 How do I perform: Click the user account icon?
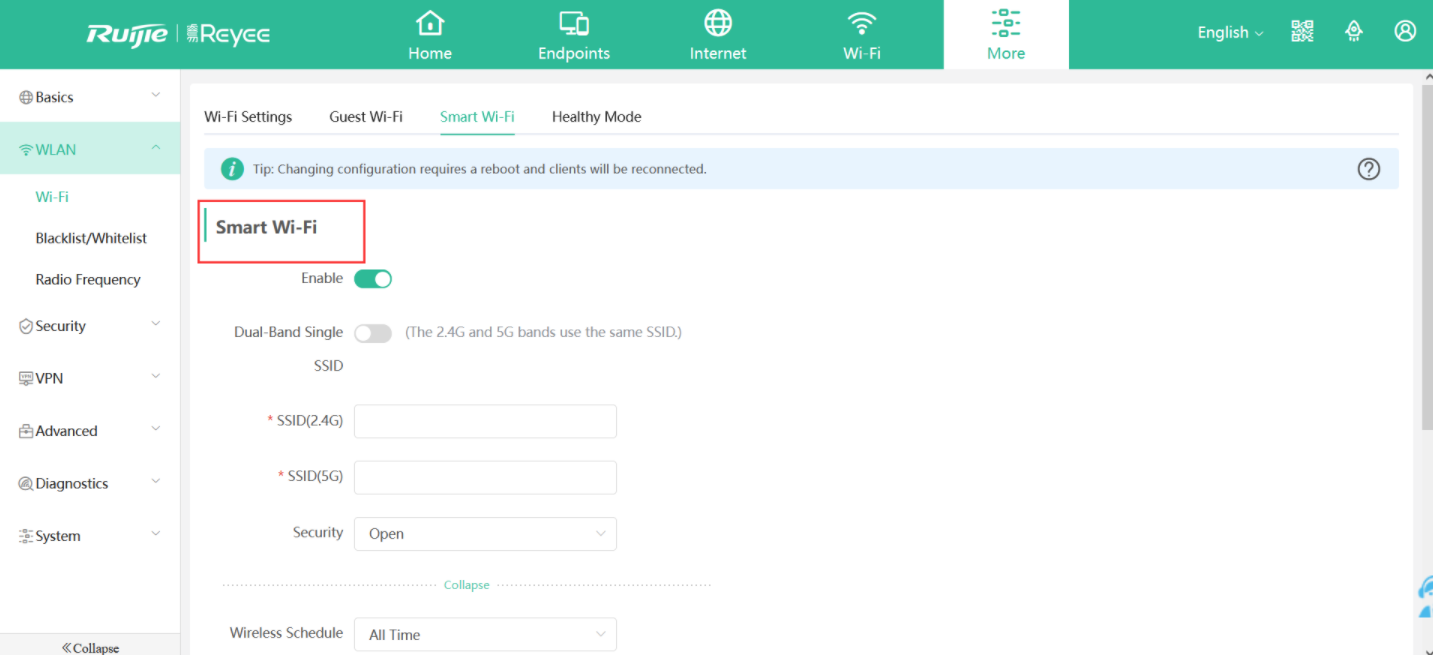pos(1405,32)
